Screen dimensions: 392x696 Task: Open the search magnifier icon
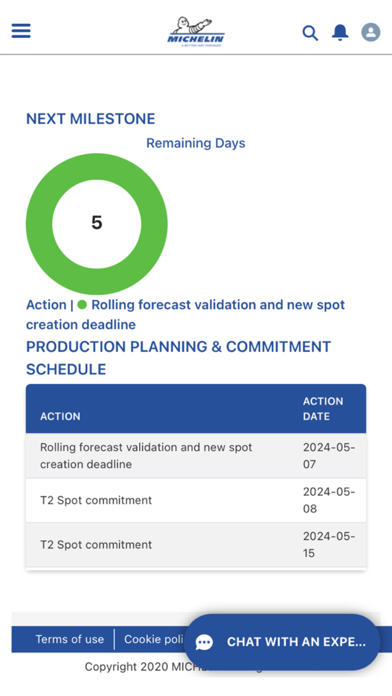click(310, 32)
